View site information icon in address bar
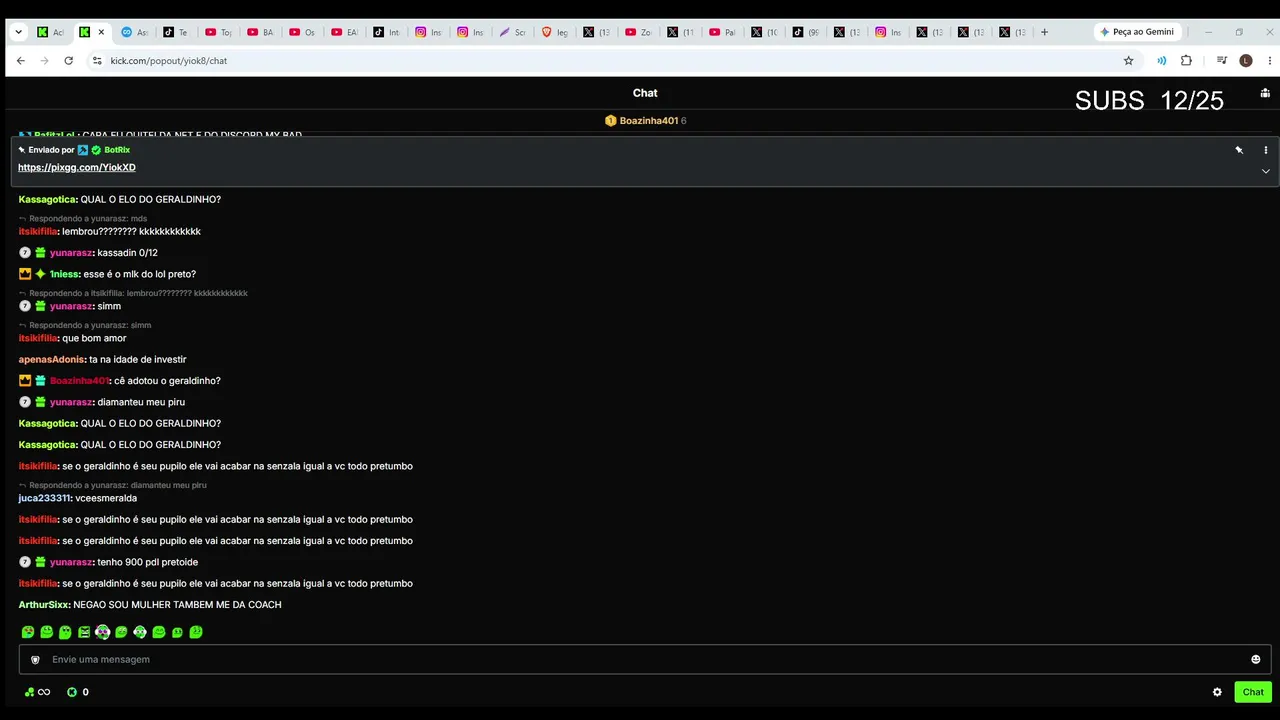 (97, 61)
